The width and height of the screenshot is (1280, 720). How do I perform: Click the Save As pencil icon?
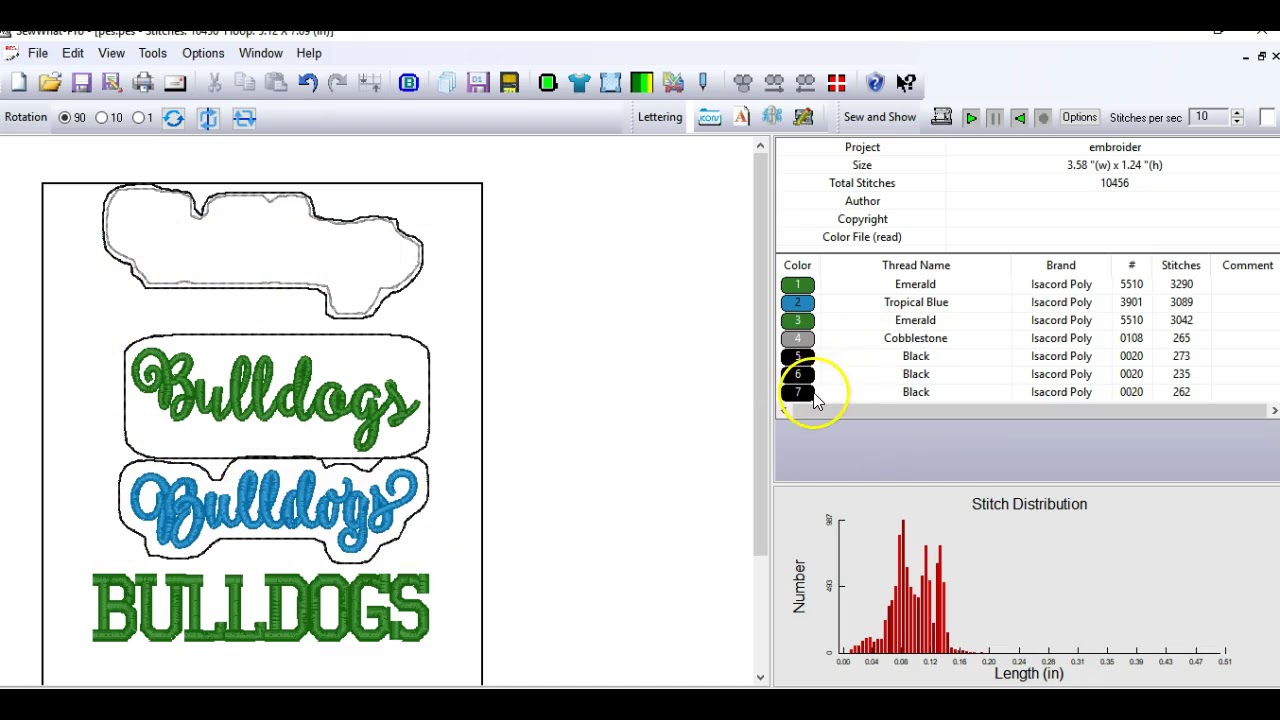click(x=112, y=83)
